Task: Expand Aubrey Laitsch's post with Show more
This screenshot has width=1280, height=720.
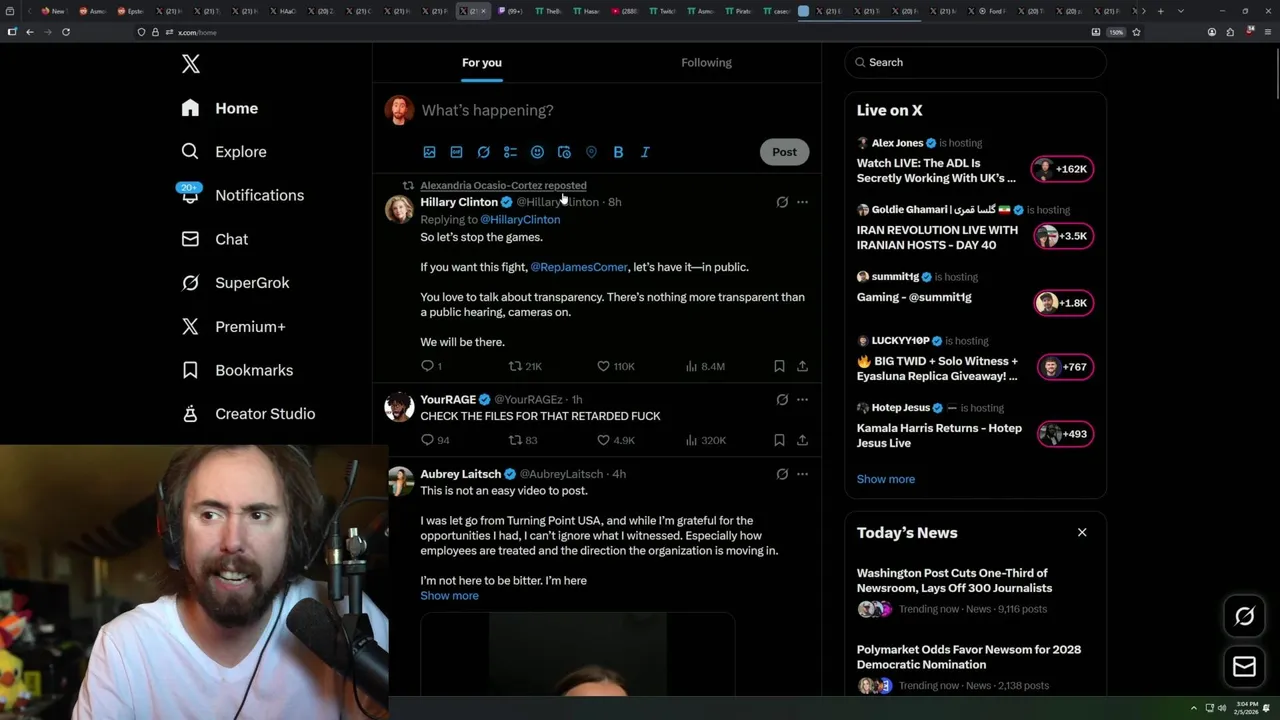Action: pos(449,596)
